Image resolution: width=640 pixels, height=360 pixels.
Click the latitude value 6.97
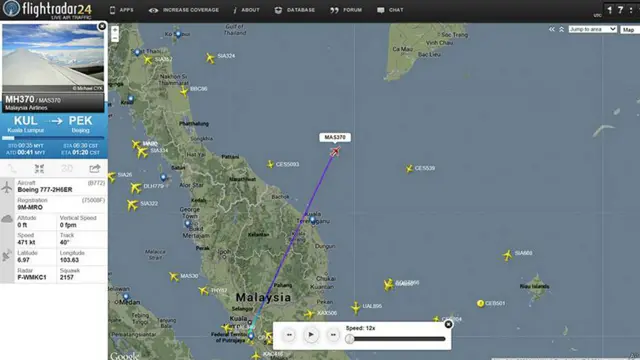pyautogui.click(x=23, y=260)
